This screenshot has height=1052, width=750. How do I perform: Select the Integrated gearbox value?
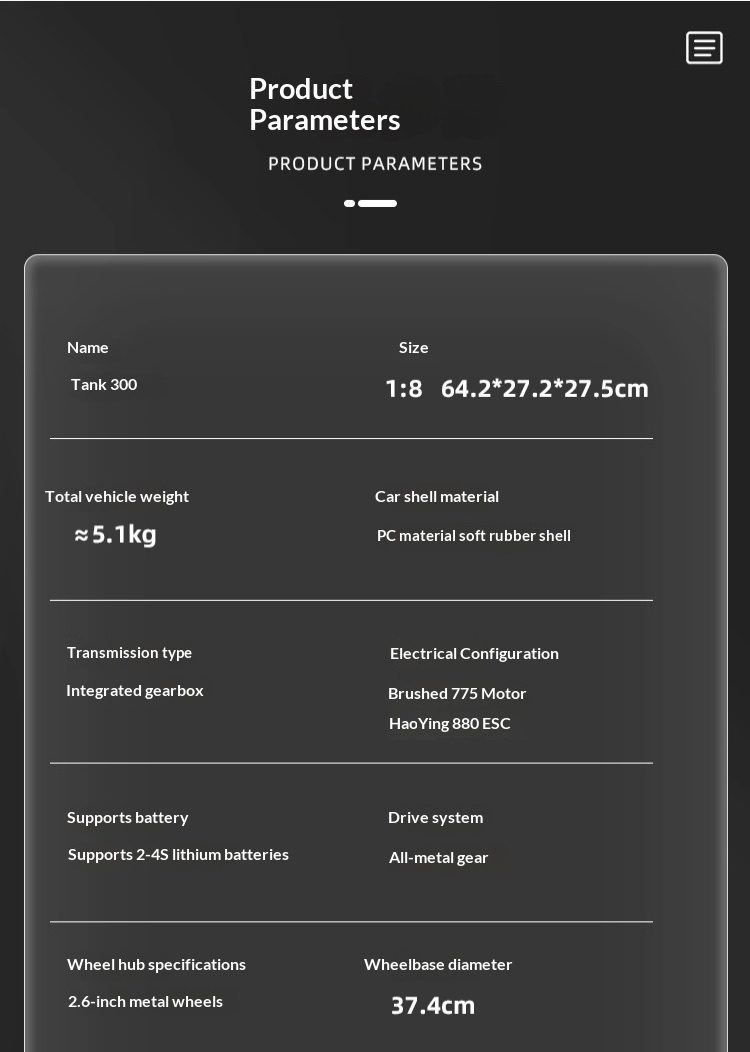[135, 691]
